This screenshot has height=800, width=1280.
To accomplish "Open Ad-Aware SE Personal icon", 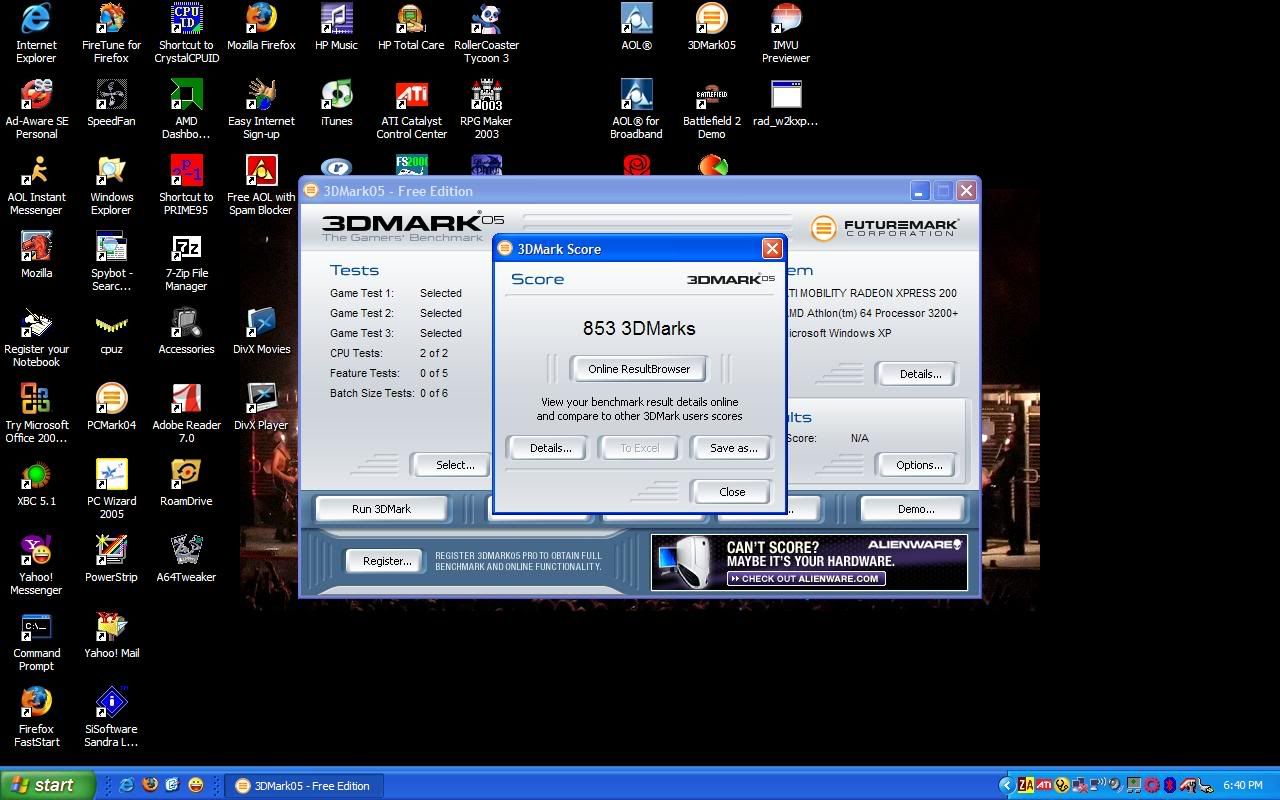I will [36, 109].
